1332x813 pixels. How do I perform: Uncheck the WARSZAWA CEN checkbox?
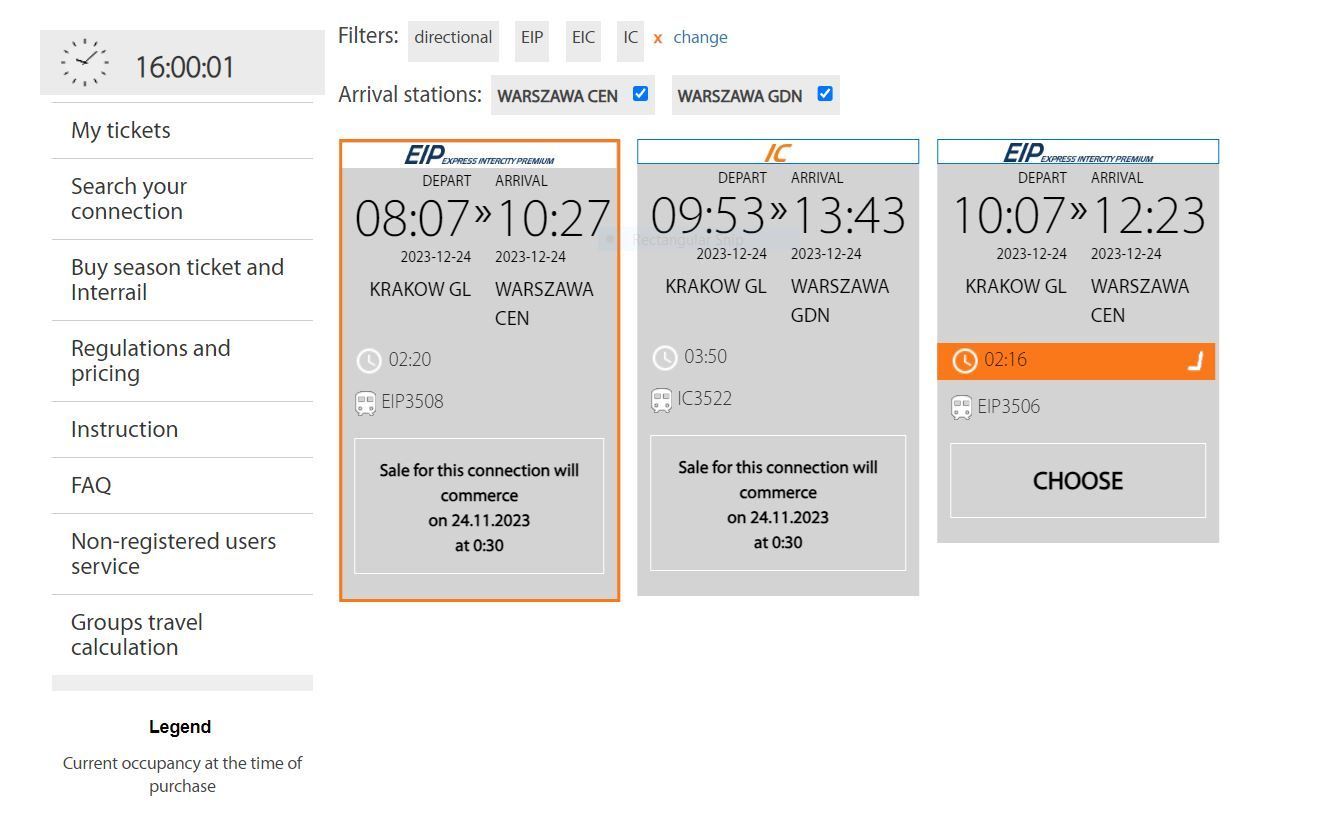coord(640,94)
